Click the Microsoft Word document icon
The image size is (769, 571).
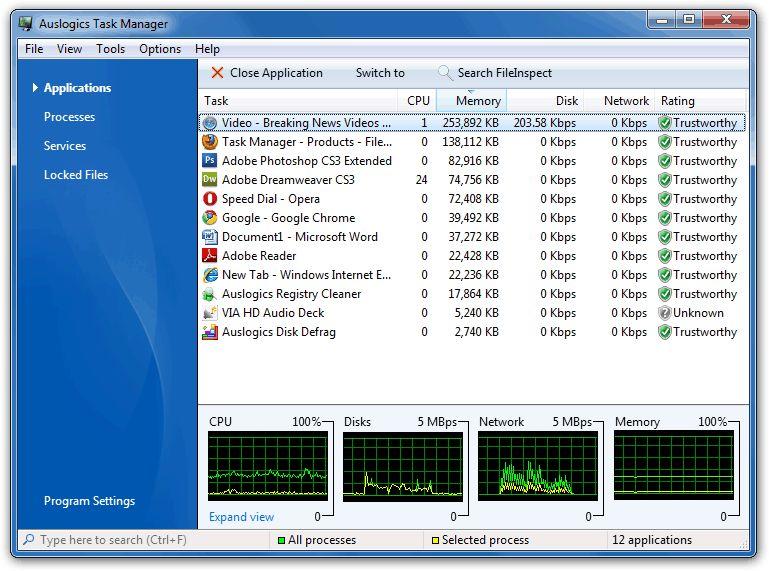click(210, 237)
